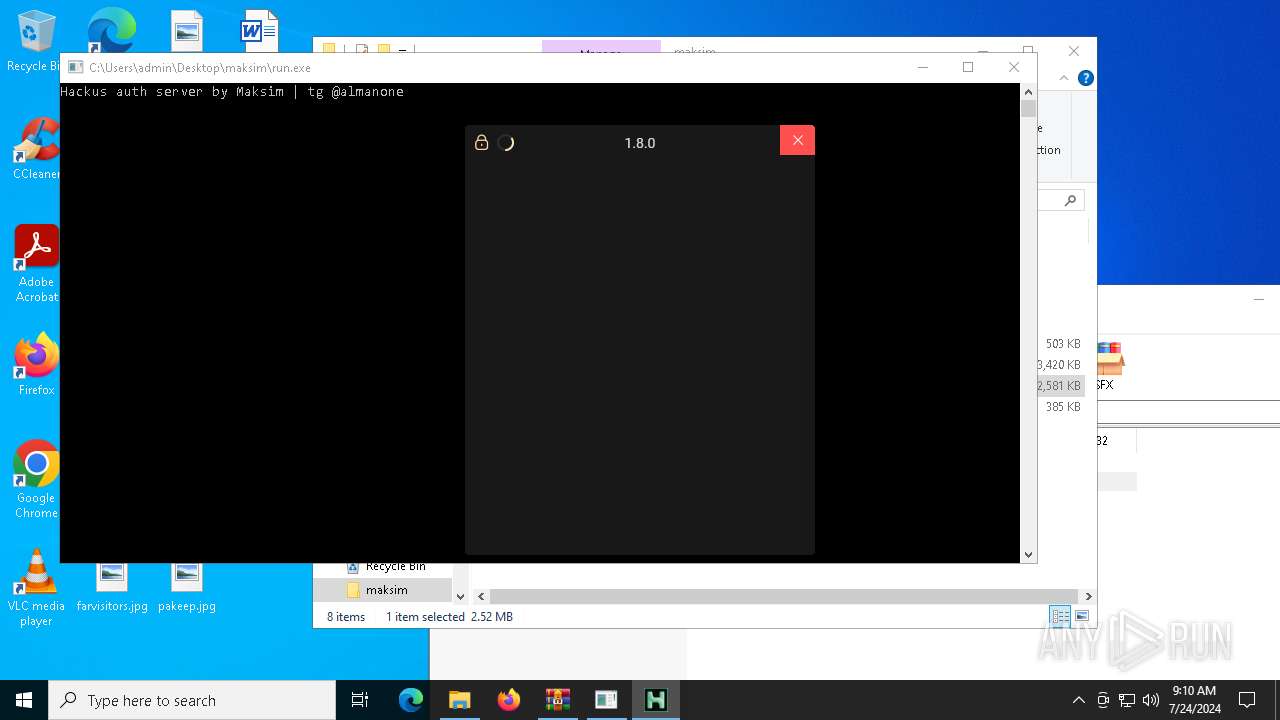
Task: Click the right arrow of Explorer's horizontal scrollbar
Action: click(1088, 596)
